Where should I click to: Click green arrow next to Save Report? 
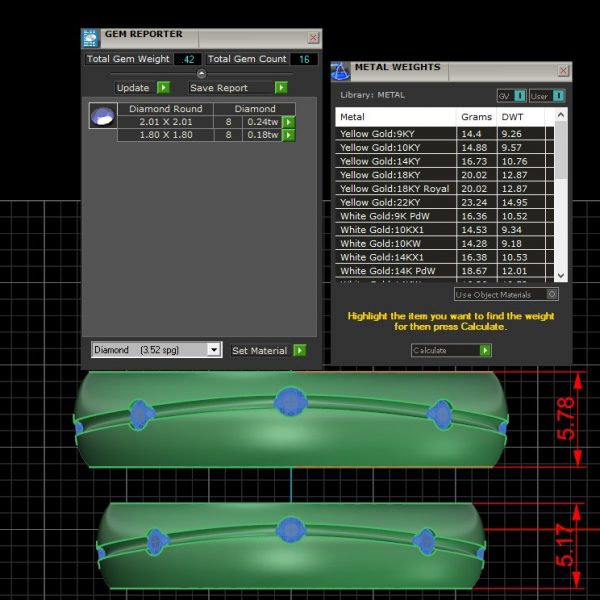point(281,88)
